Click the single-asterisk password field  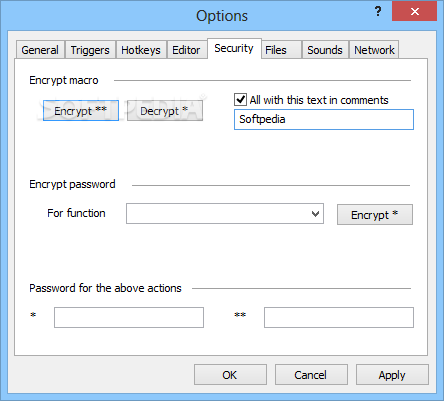click(129, 318)
